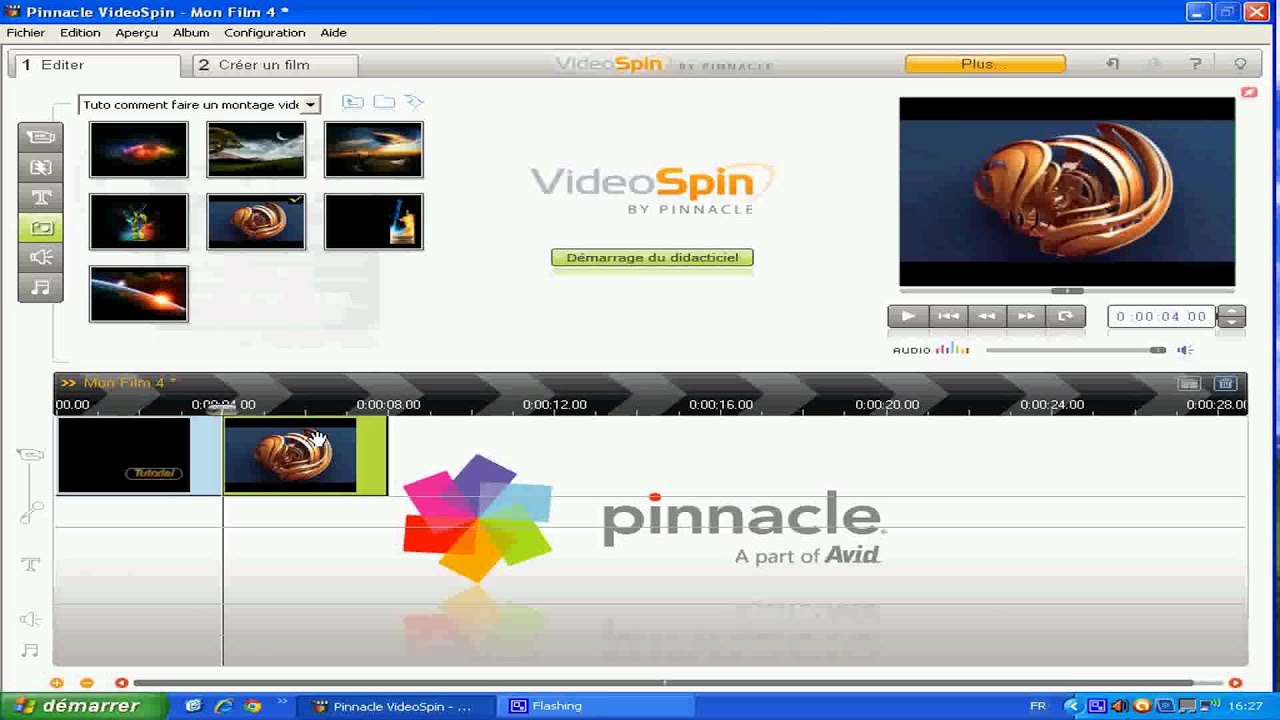Play the preview video
This screenshot has height=720, width=1280.
[907, 316]
